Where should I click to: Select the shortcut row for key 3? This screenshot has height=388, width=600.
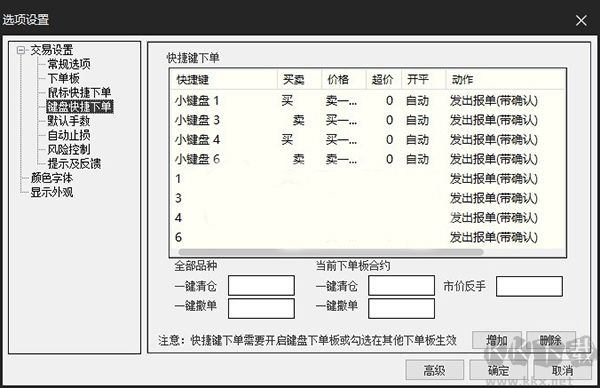pyautogui.click(x=368, y=198)
